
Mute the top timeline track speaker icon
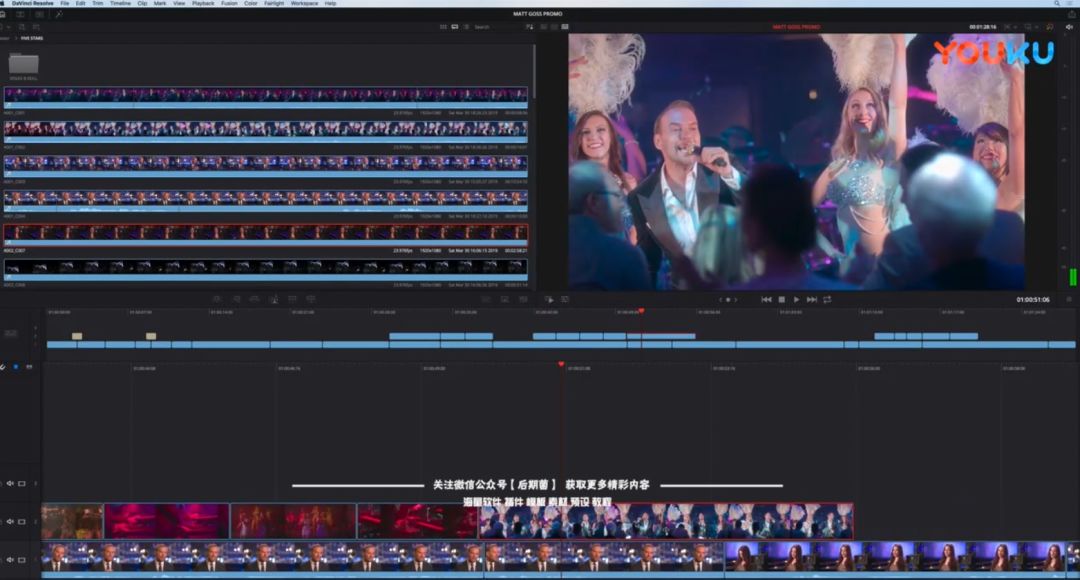click(x=10, y=483)
